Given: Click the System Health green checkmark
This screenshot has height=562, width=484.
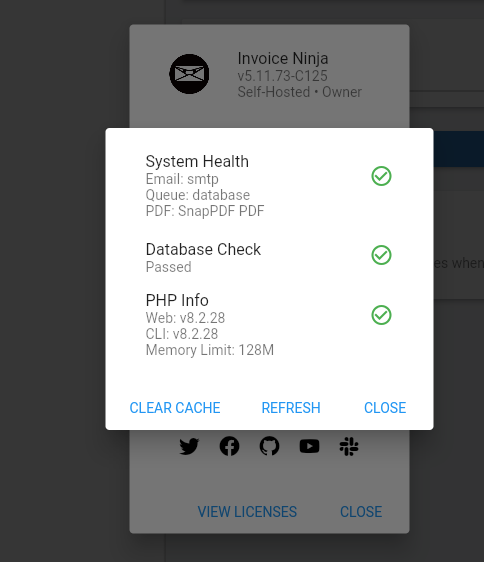Looking at the screenshot, I should pyautogui.click(x=381, y=176).
